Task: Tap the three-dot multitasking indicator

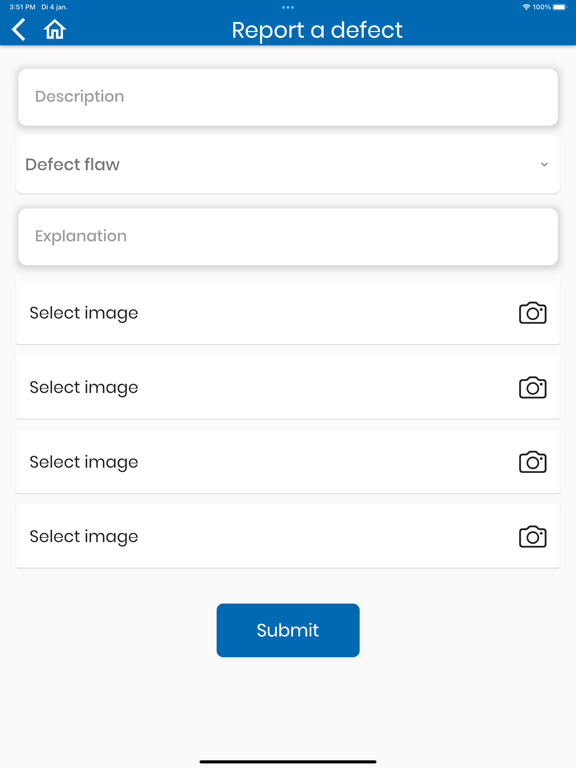Action: coord(288,7)
